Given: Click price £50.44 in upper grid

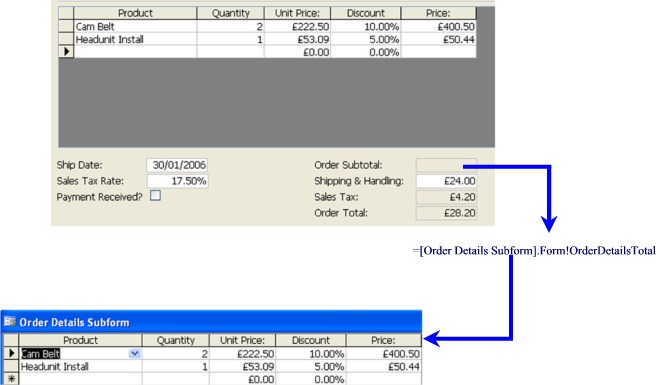Looking at the screenshot, I should pyautogui.click(x=438, y=39).
